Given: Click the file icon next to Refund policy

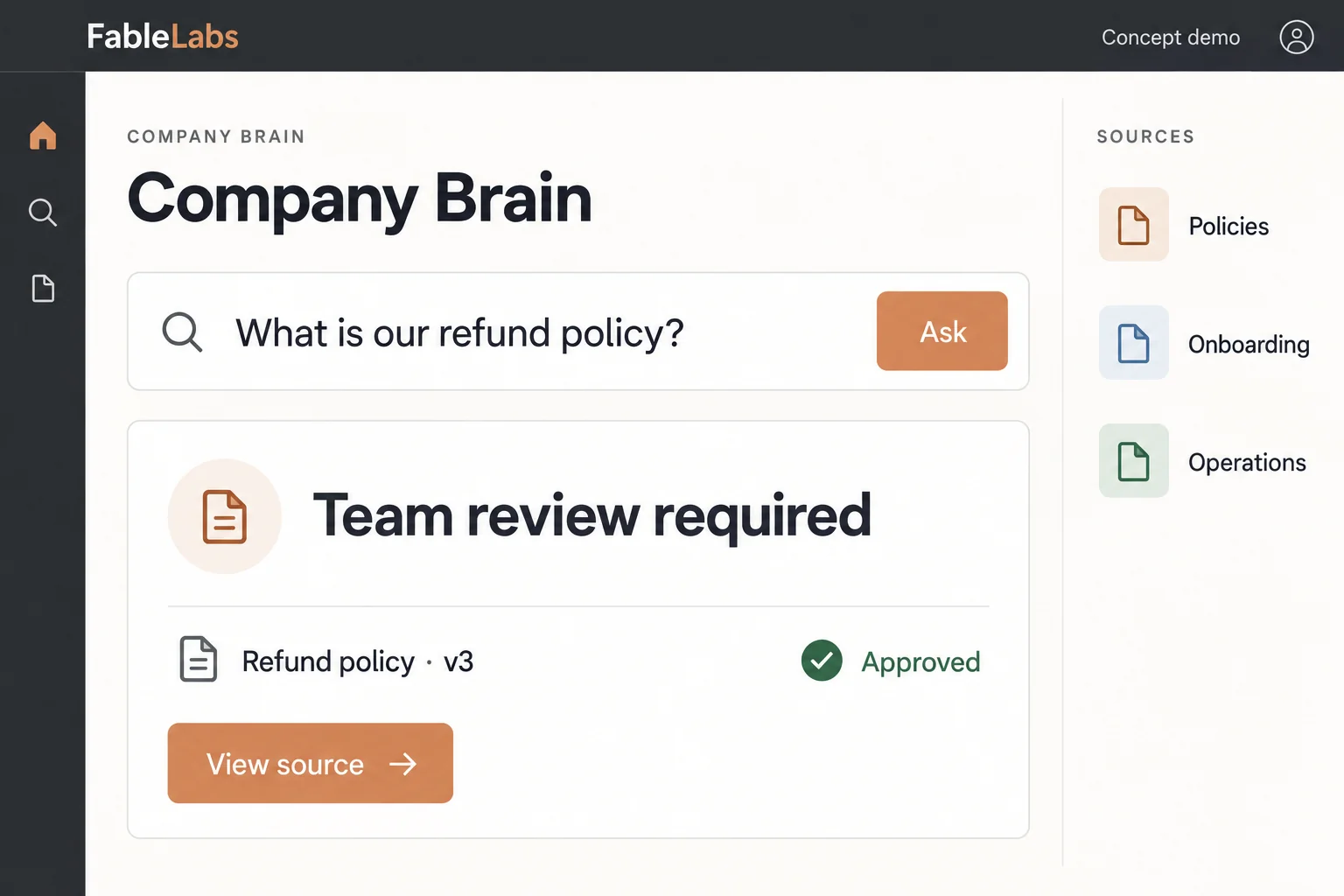Looking at the screenshot, I should (199, 659).
